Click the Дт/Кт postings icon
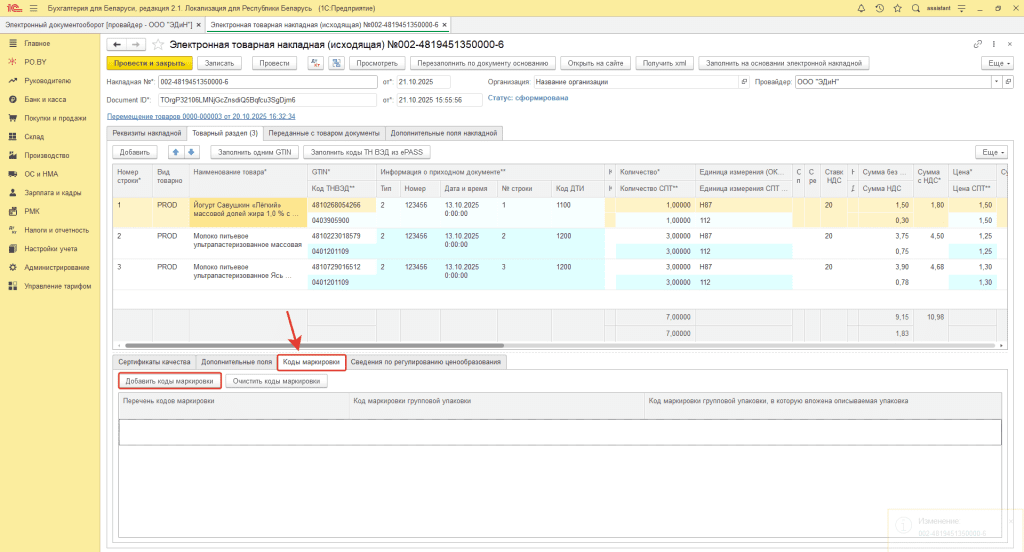The width and height of the screenshot is (1024, 552). click(316, 63)
